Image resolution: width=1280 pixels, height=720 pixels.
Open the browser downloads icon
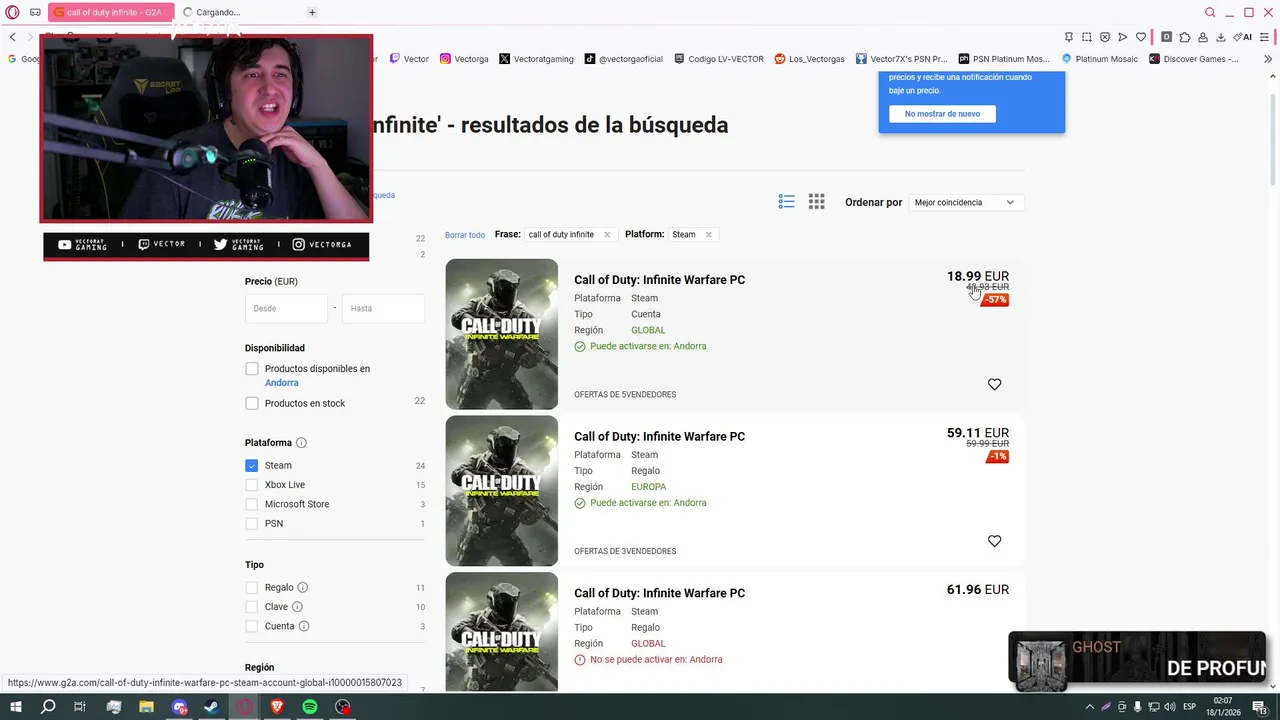[1221, 37]
